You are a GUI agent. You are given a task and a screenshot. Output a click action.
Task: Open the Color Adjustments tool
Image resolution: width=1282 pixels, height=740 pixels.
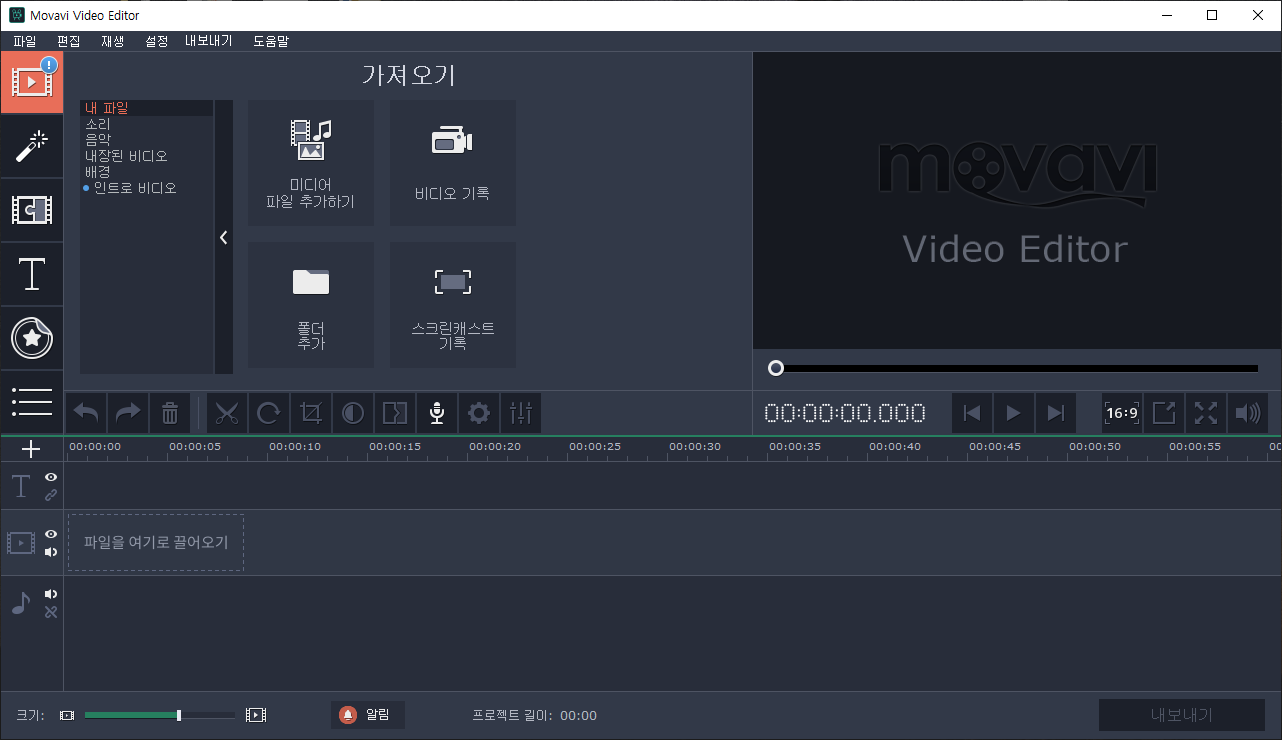pyautogui.click(x=353, y=413)
